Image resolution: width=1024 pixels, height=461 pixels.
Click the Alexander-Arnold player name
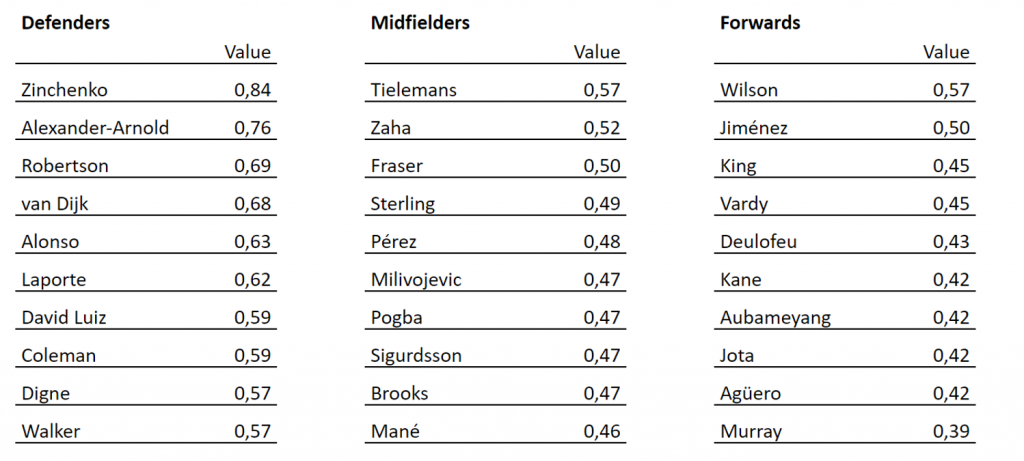point(95,128)
